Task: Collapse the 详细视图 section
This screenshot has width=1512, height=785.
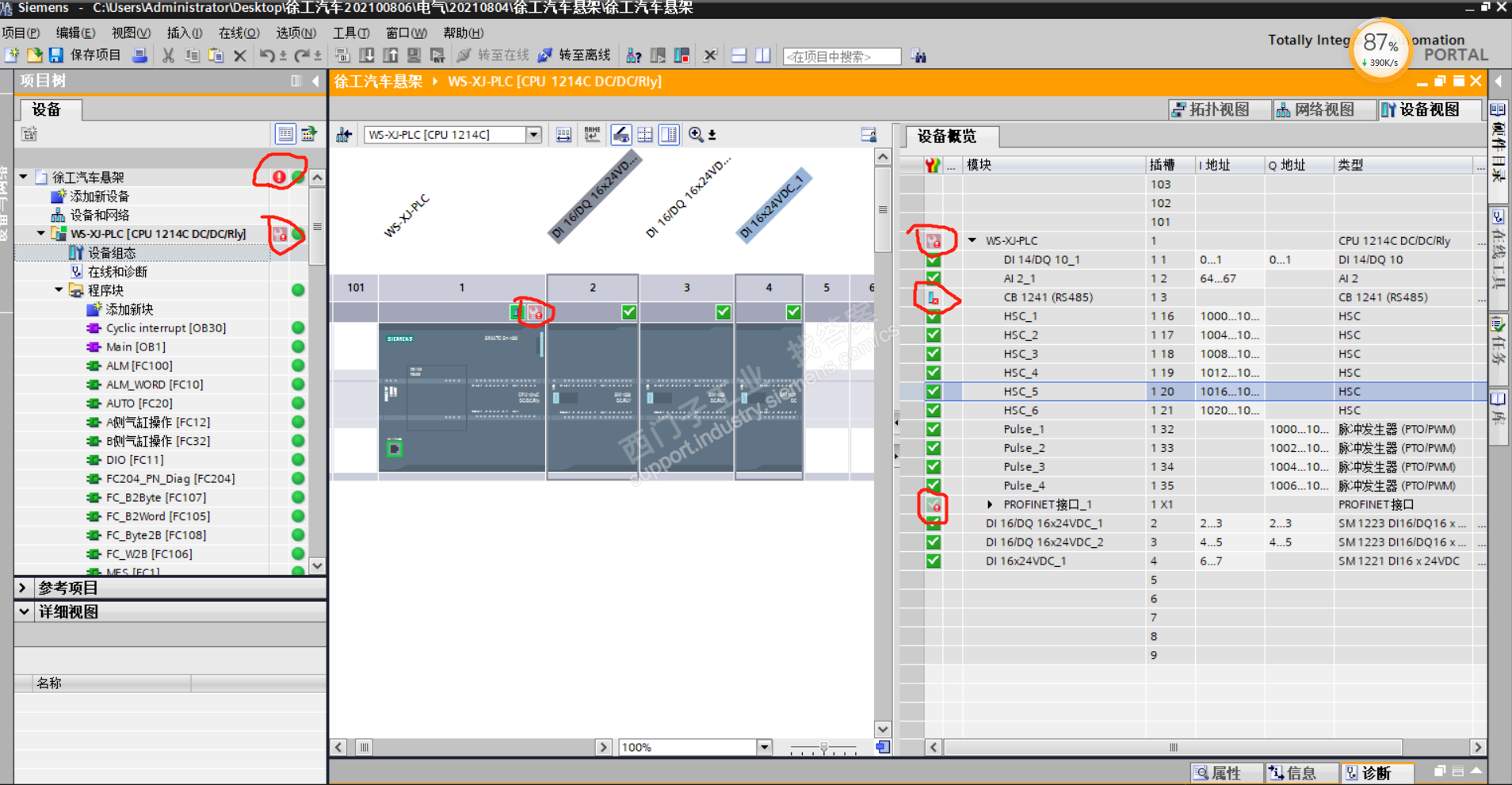Action: 24,611
